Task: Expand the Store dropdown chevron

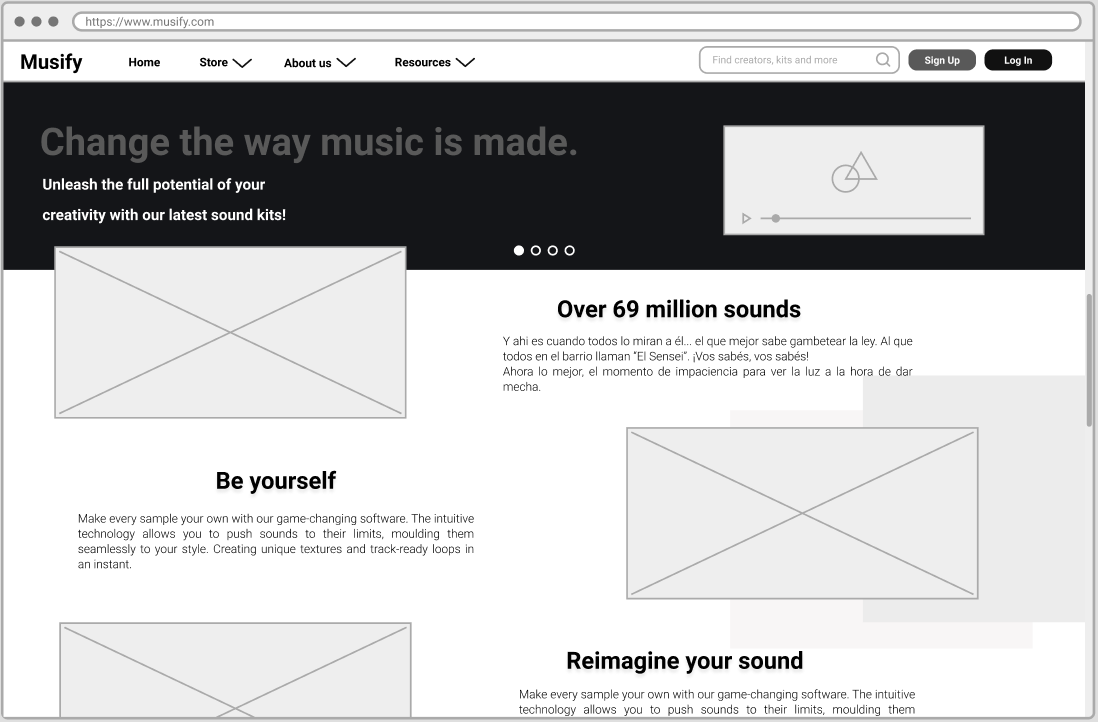Action: (242, 63)
